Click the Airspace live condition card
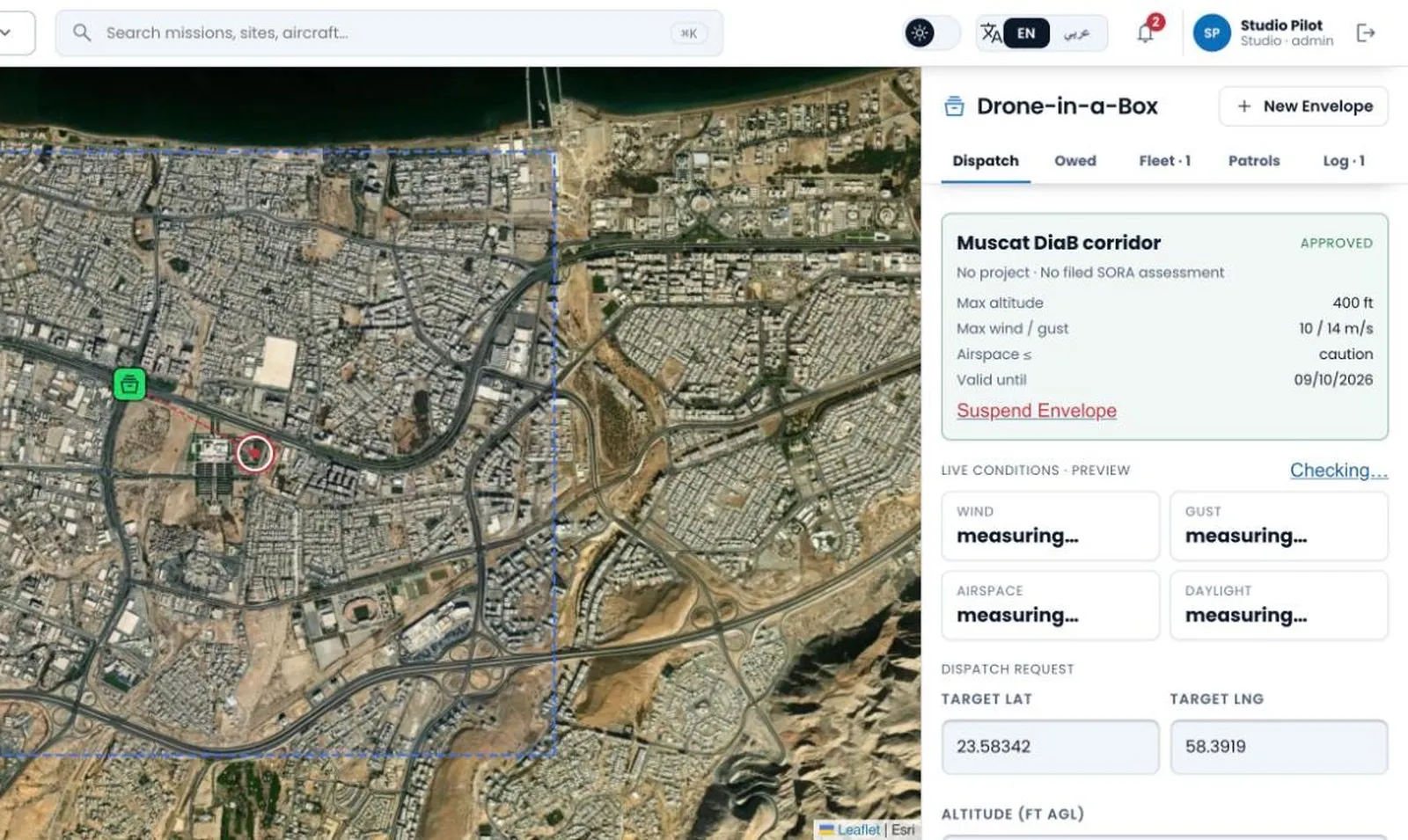Screen dimensions: 1408x840 coord(1050,605)
